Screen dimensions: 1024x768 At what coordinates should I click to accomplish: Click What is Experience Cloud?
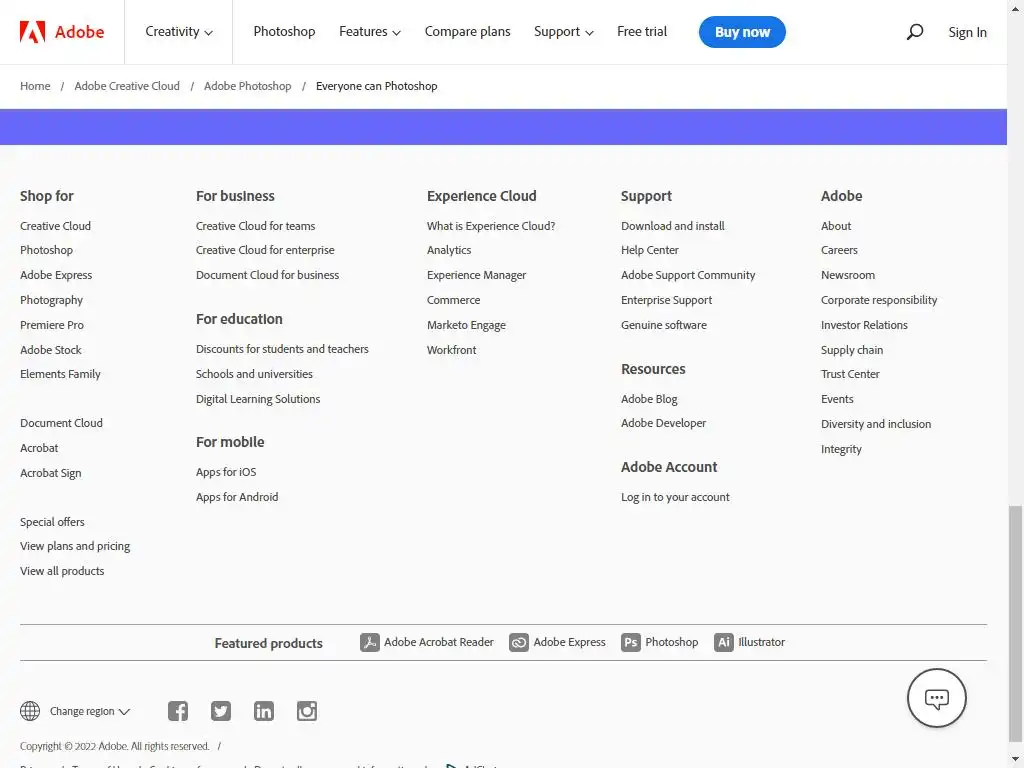[x=491, y=226]
